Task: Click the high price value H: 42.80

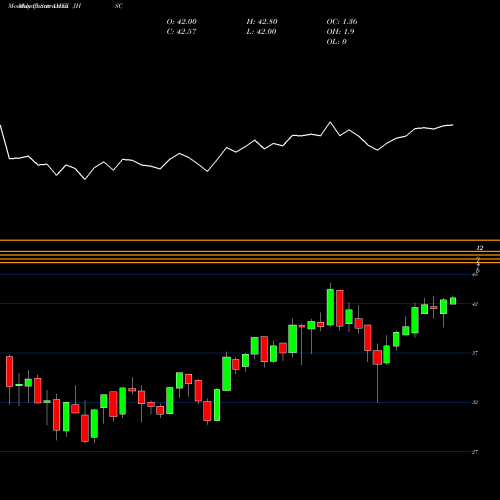Action: pos(262,22)
